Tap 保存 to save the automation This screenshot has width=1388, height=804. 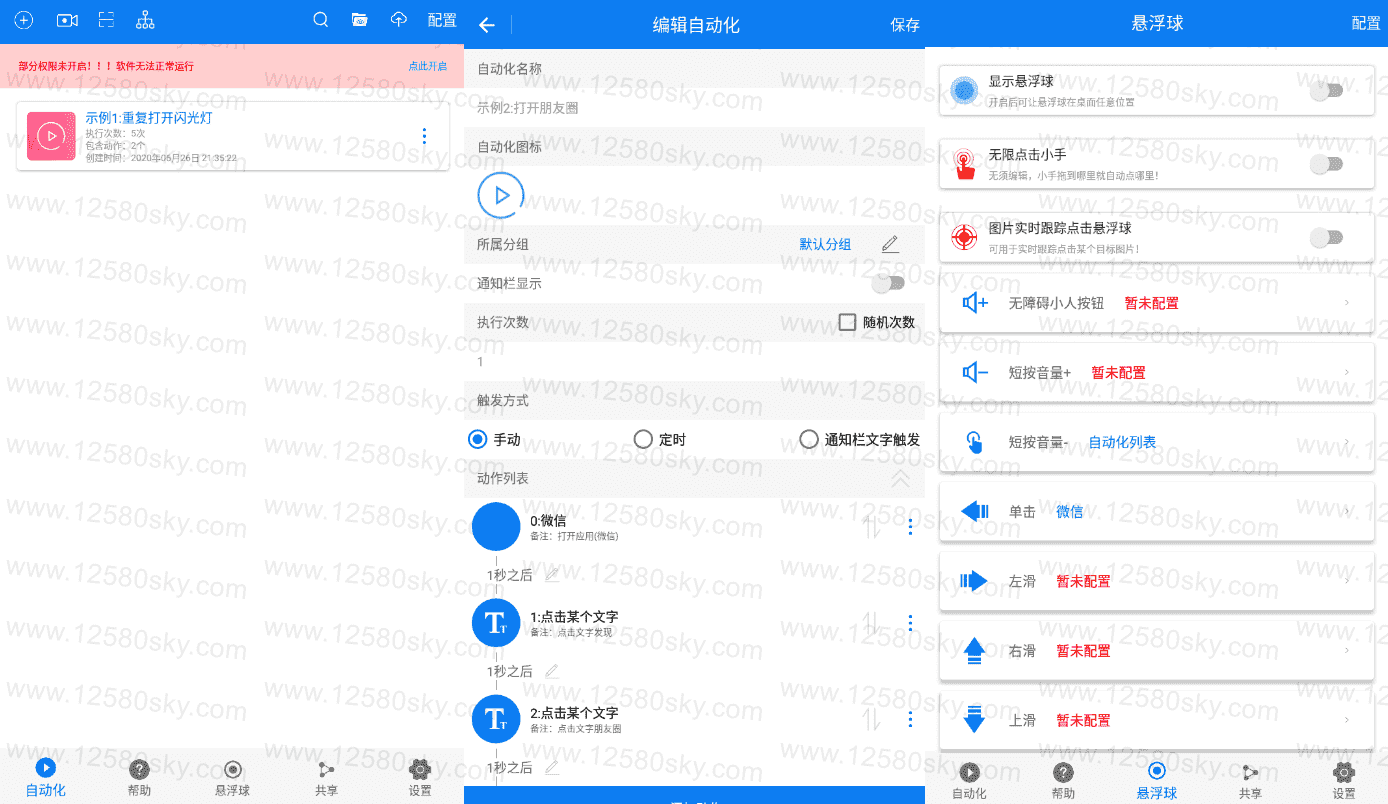pos(905,25)
